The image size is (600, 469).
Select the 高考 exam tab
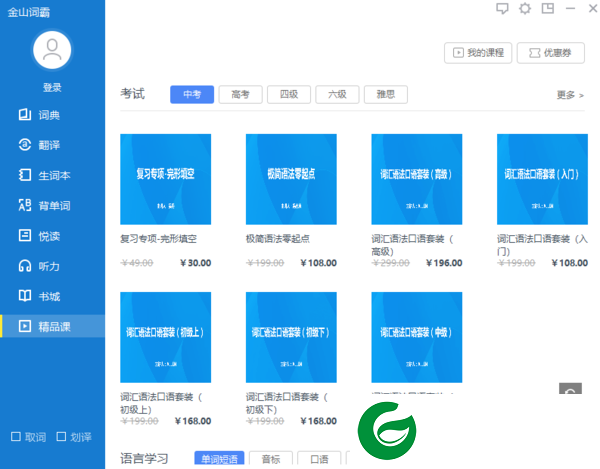tap(240, 94)
